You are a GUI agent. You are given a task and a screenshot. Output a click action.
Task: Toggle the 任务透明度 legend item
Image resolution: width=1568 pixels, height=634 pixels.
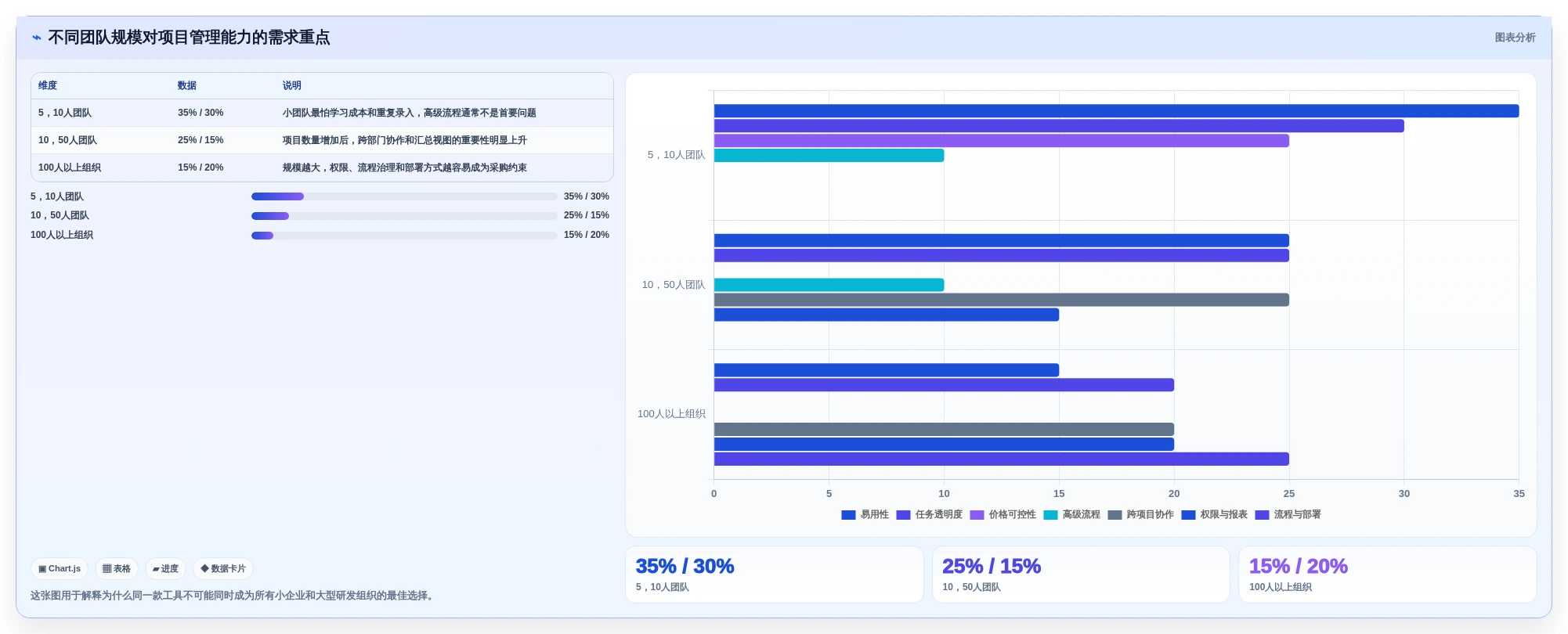point(929,515)
